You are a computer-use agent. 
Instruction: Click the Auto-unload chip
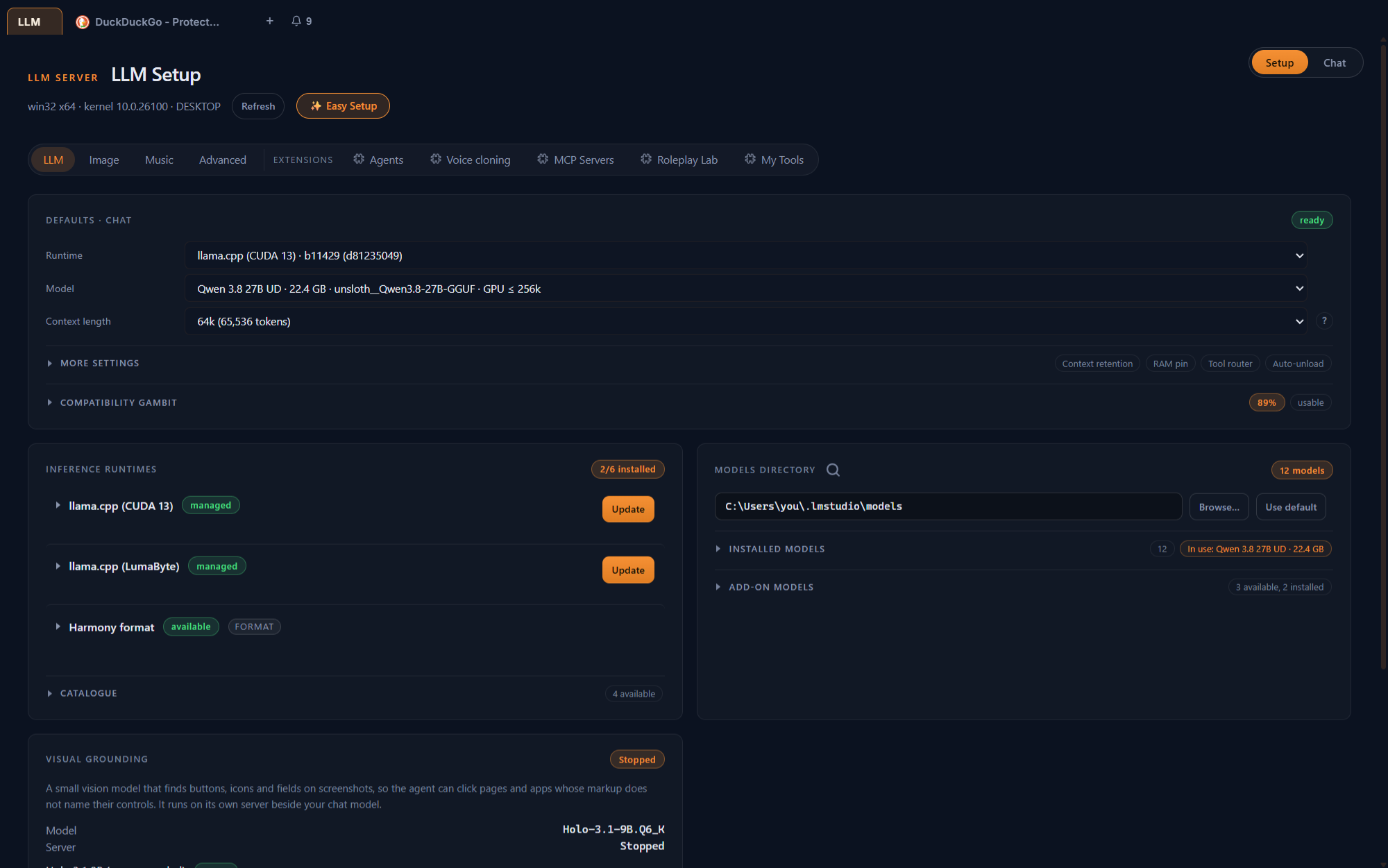pos(1298,364)
